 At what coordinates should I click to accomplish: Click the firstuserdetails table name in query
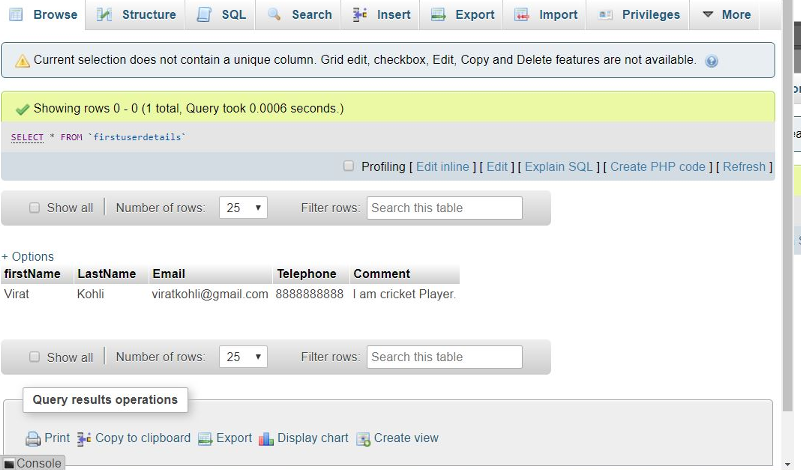click(x=137, y=137)
